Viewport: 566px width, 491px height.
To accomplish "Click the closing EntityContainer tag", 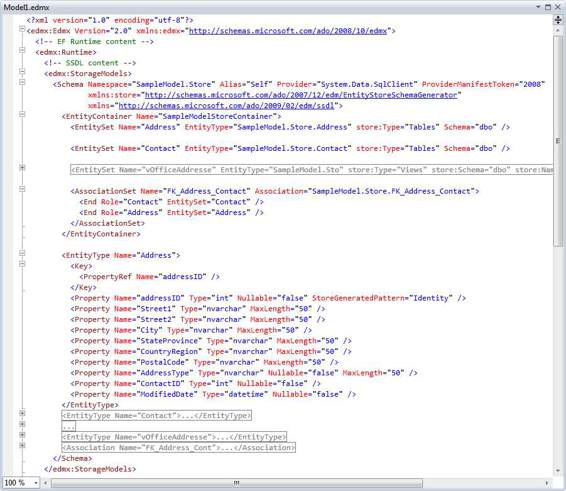I will point(101,234).
